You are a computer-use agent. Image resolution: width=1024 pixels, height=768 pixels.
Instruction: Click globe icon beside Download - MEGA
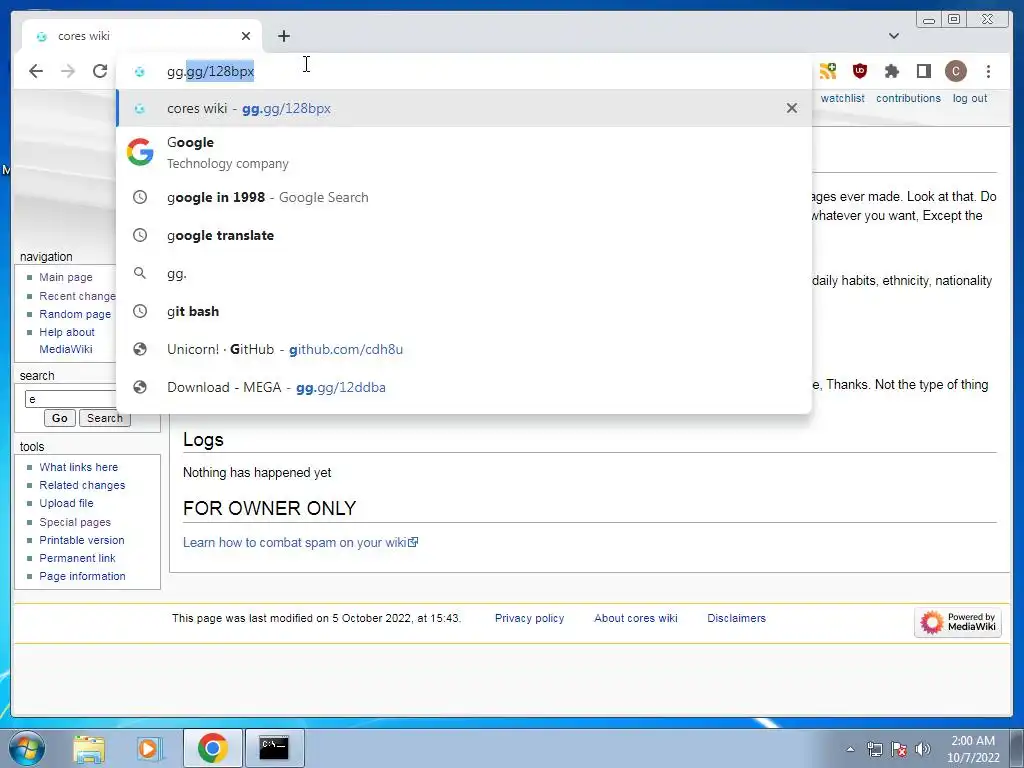pos(140,387)
